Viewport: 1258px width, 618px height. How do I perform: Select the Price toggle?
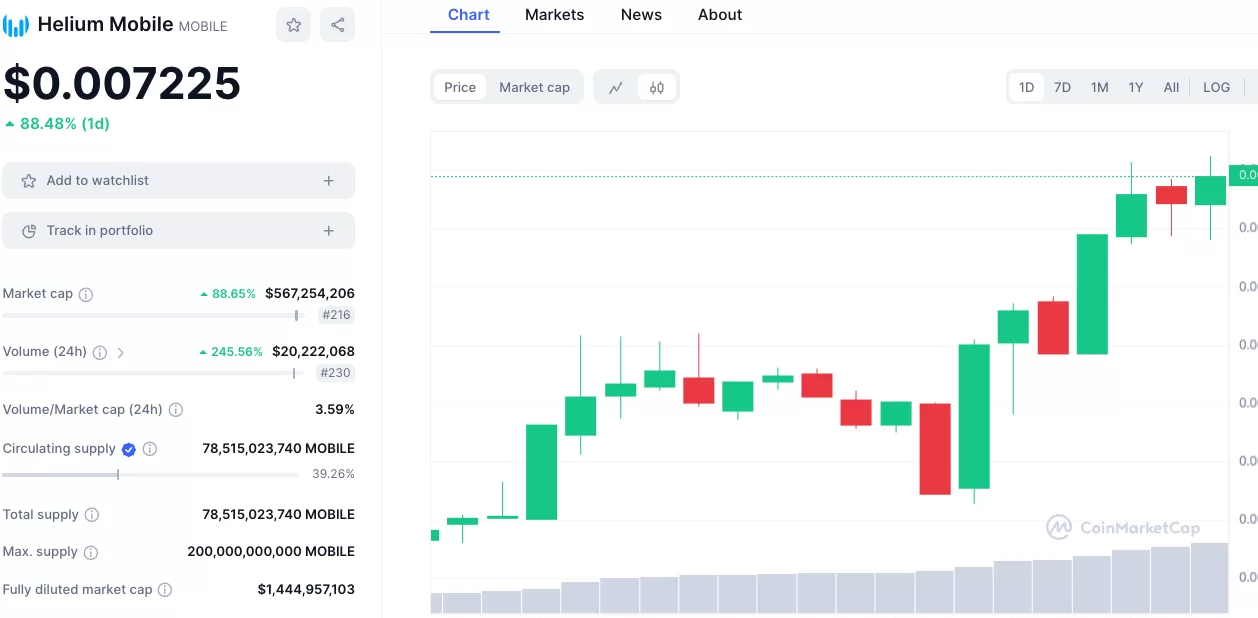tap(460, 87)
